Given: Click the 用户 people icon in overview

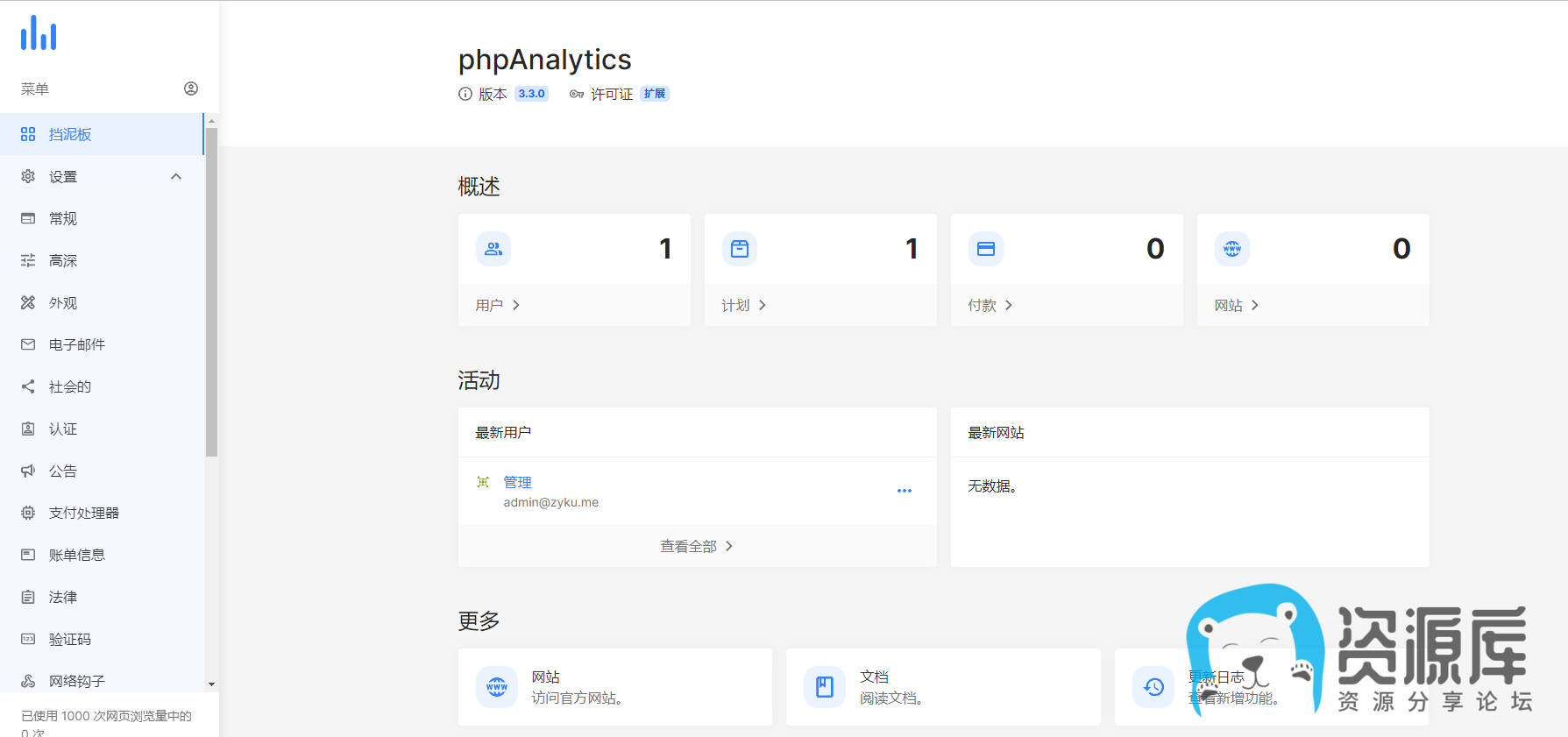Looking at the screenshot, I should point(493,249).
